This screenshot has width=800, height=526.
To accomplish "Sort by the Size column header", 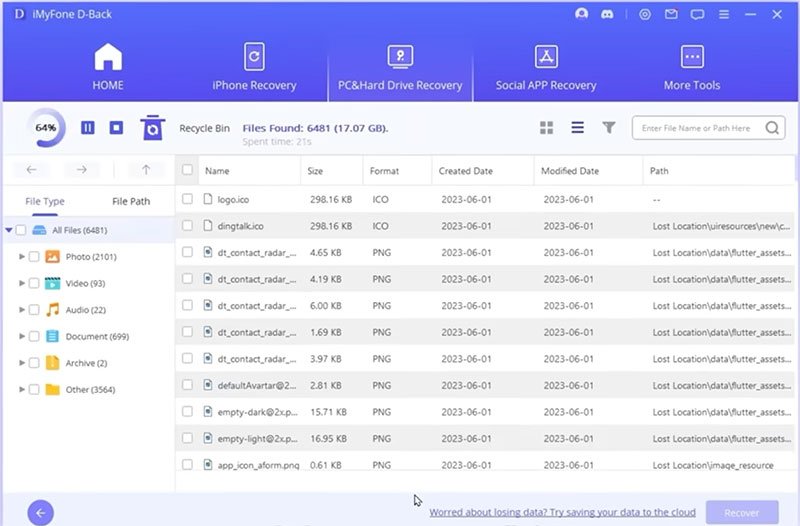I will point(315,171).
